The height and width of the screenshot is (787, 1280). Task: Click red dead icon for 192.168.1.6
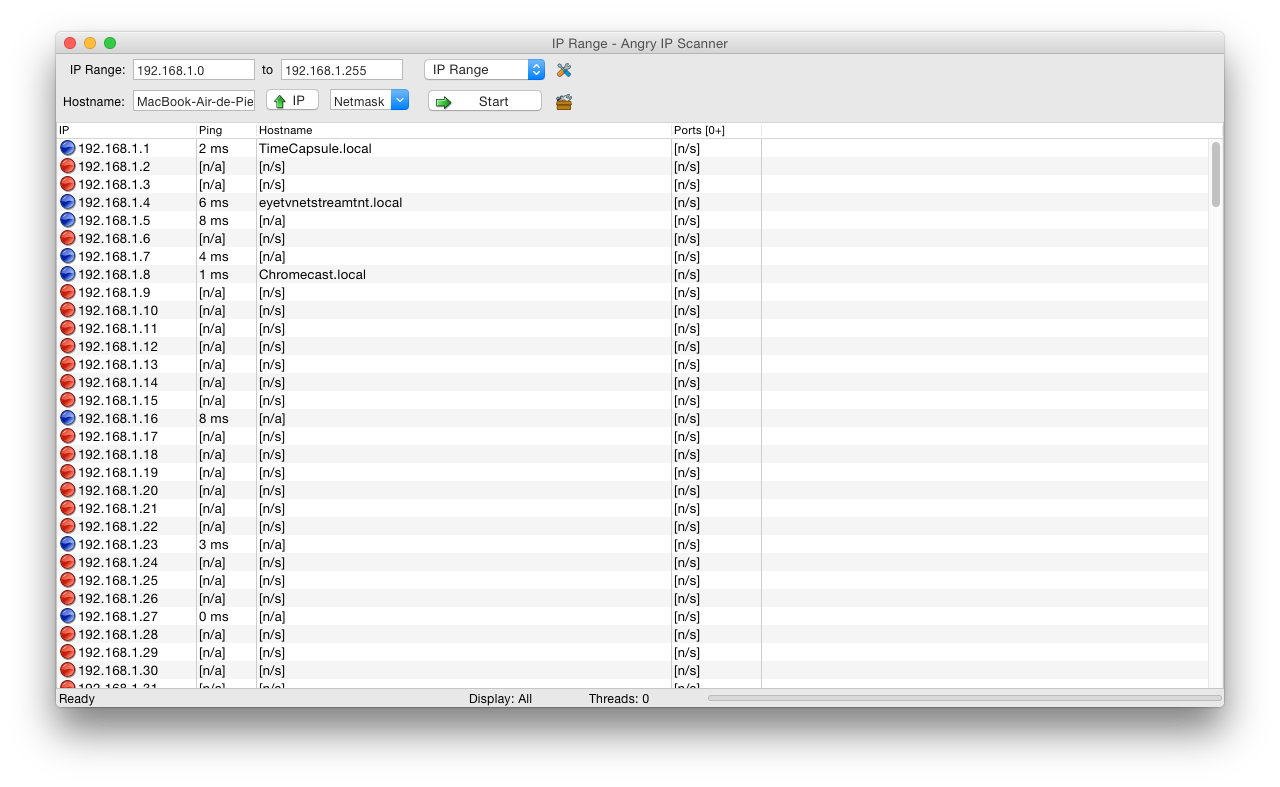pyautogui.click(x=68, y=238)
